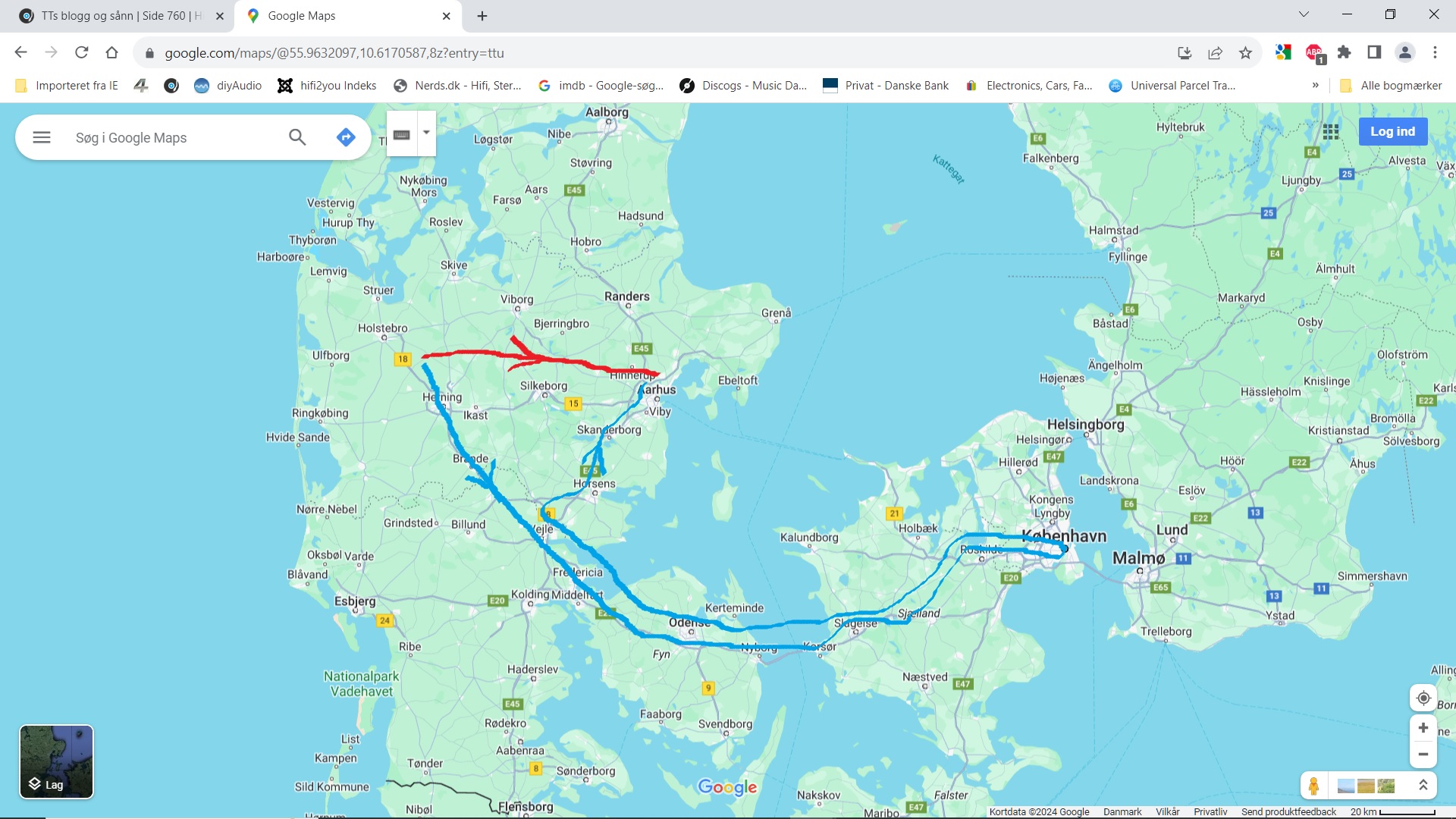Click the Log ind button
This screenshot has width=1456, height=819.
[1392, 131]
